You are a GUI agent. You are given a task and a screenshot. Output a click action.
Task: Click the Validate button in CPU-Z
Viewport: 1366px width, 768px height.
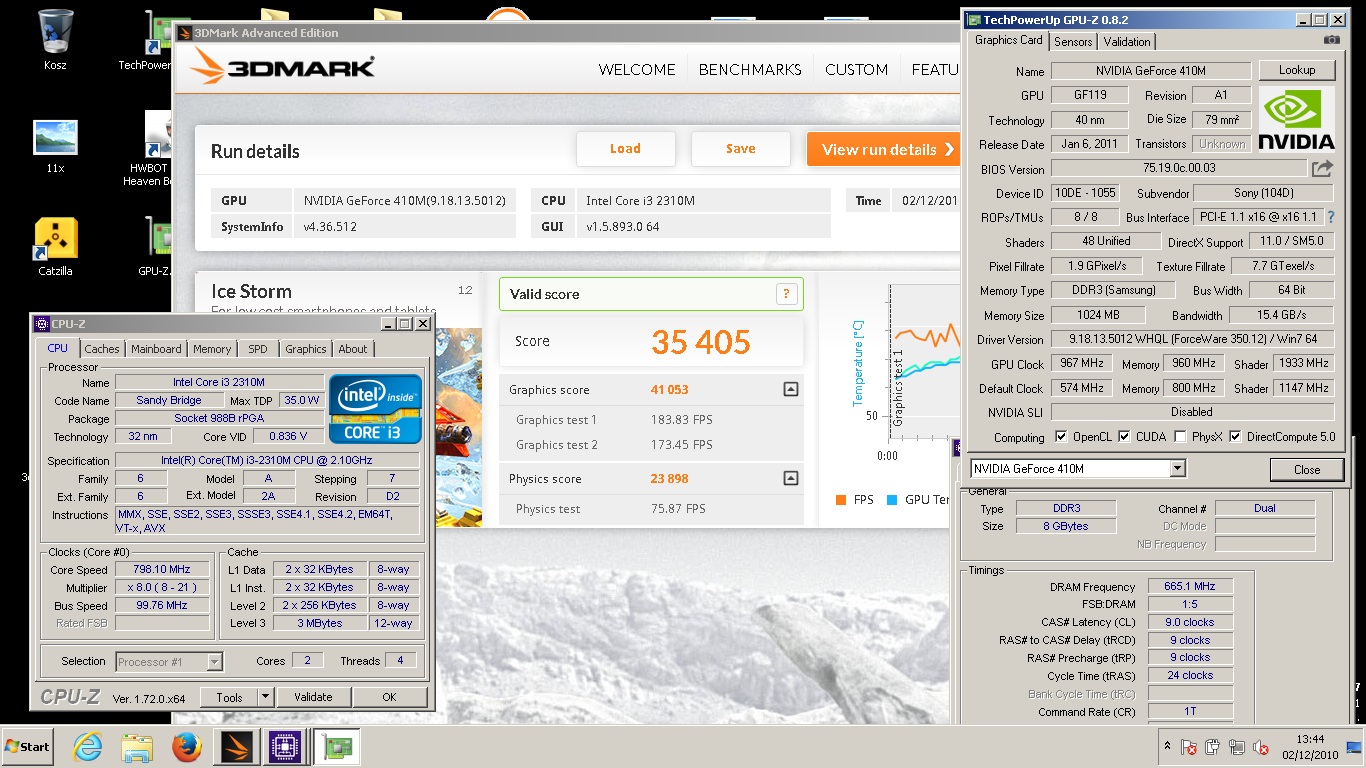313,697
